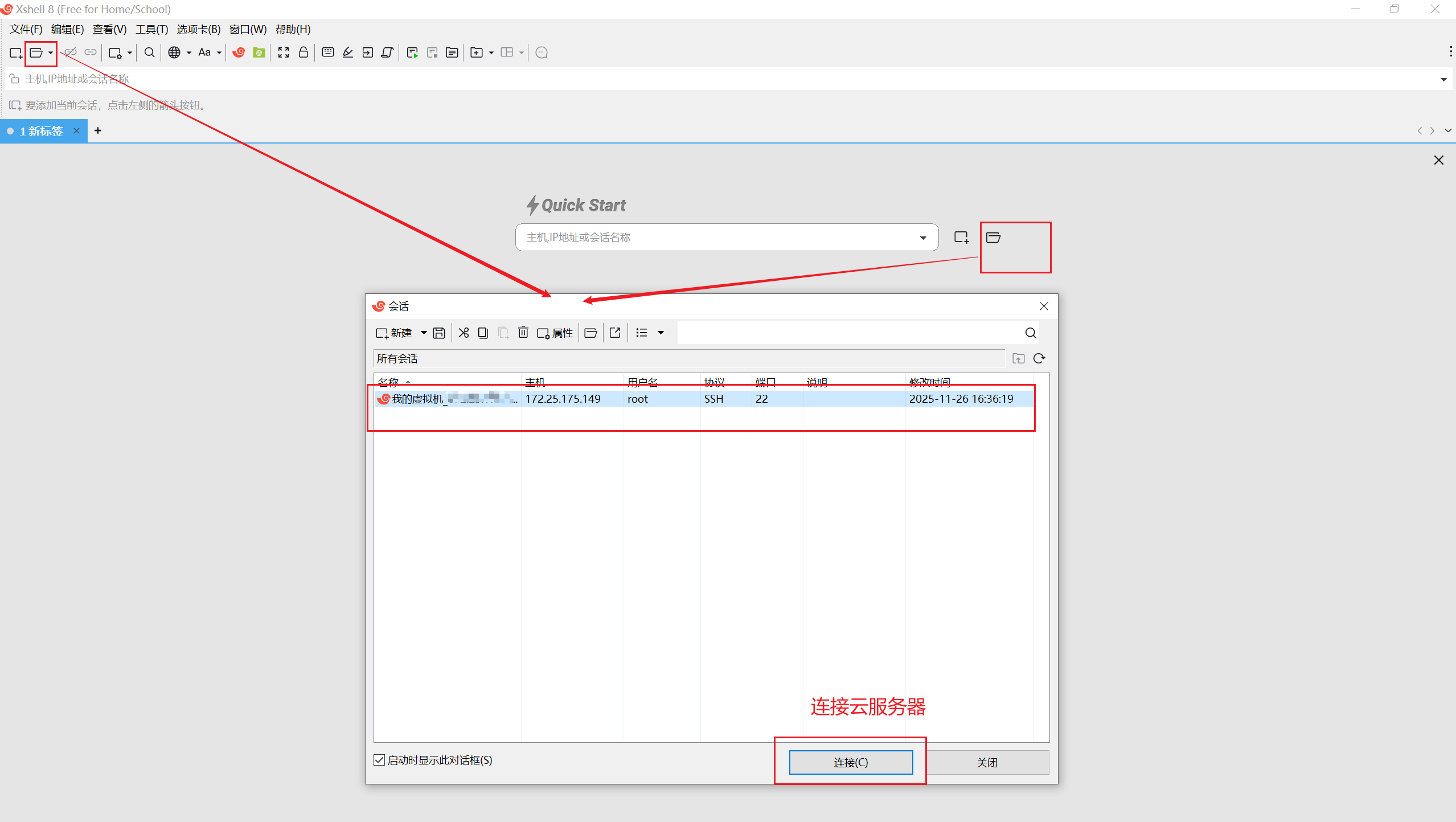Click the 属性 button in session dialog
1456x822 pixels.
tap(555, 333)
